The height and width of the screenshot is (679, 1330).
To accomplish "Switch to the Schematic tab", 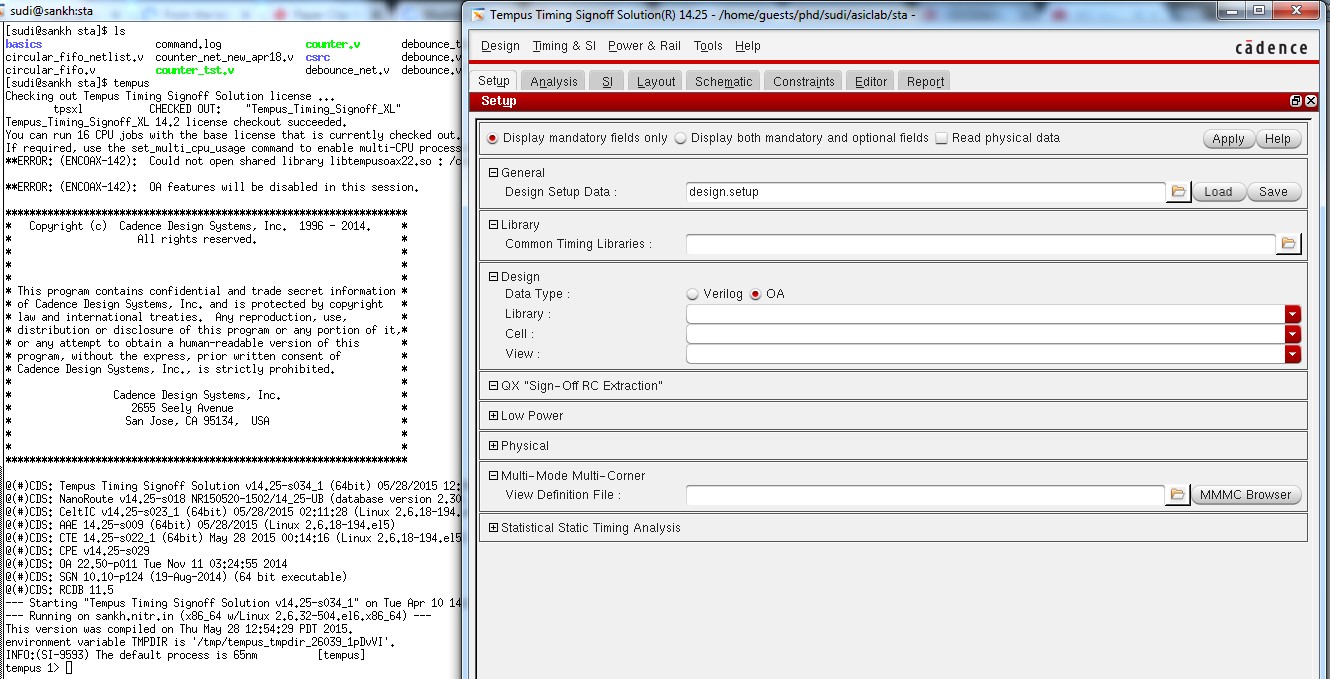I will click(724, 81).
